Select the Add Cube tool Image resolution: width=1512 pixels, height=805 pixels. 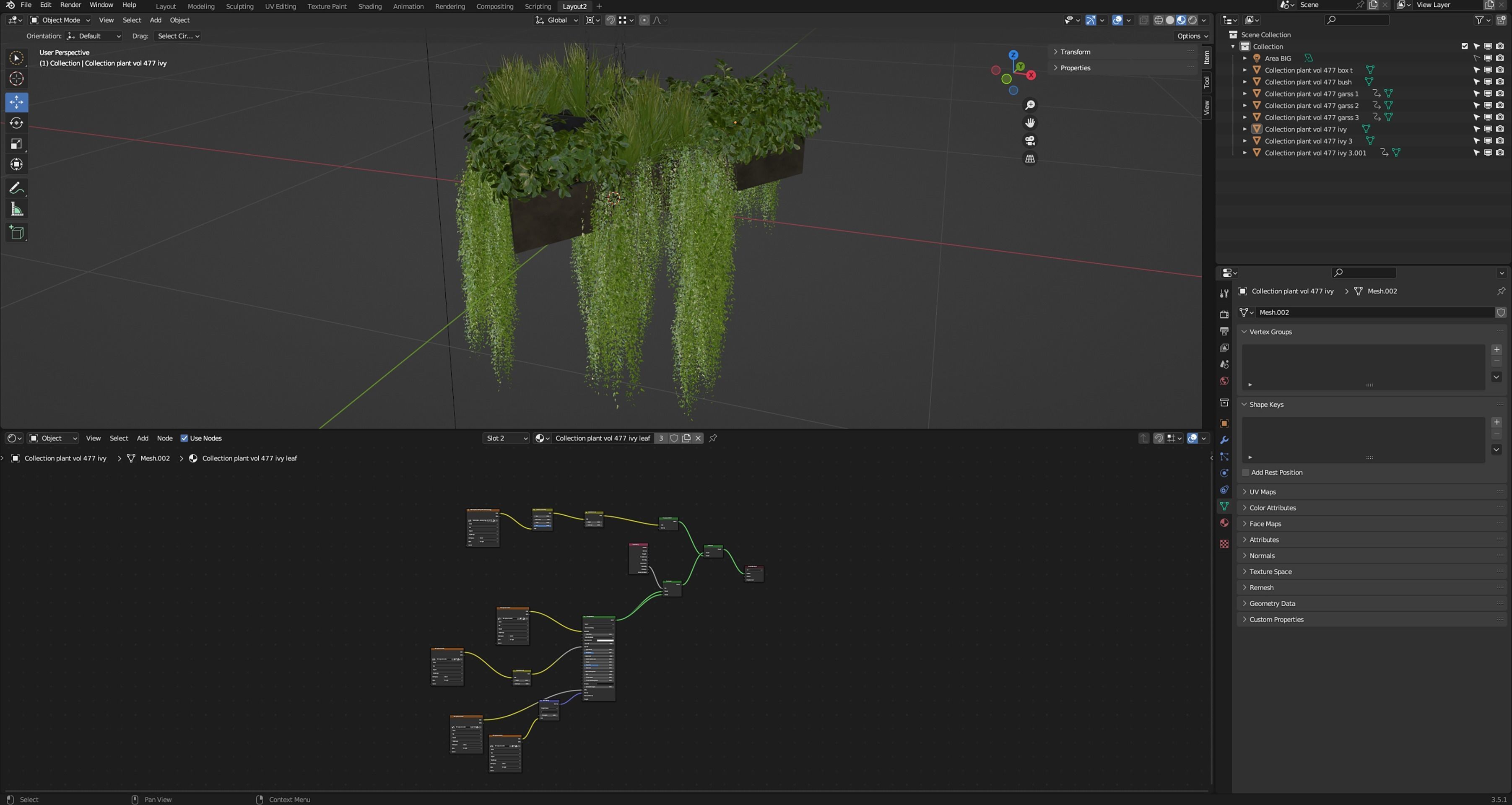(16, 232)
